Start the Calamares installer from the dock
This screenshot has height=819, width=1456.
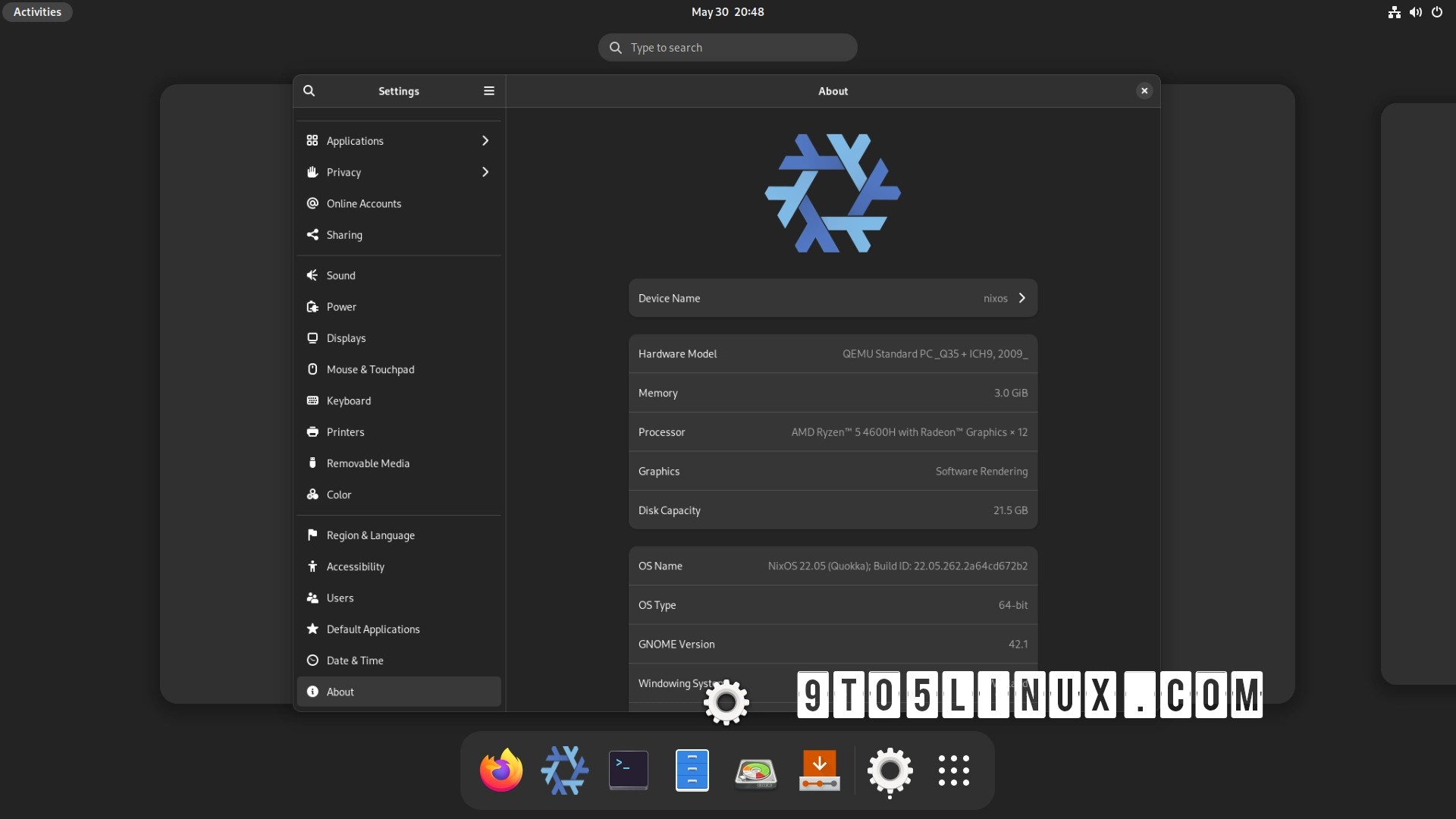click(x=820, y=770)
